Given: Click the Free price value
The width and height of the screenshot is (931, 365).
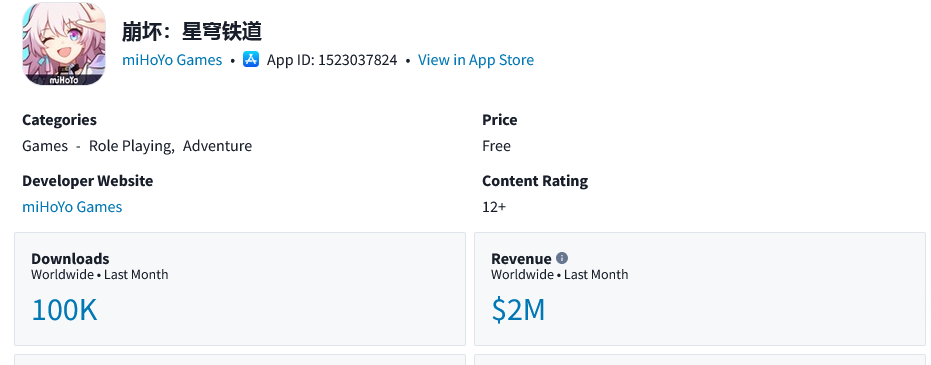Looking at the screenshot, I should 496,146.
